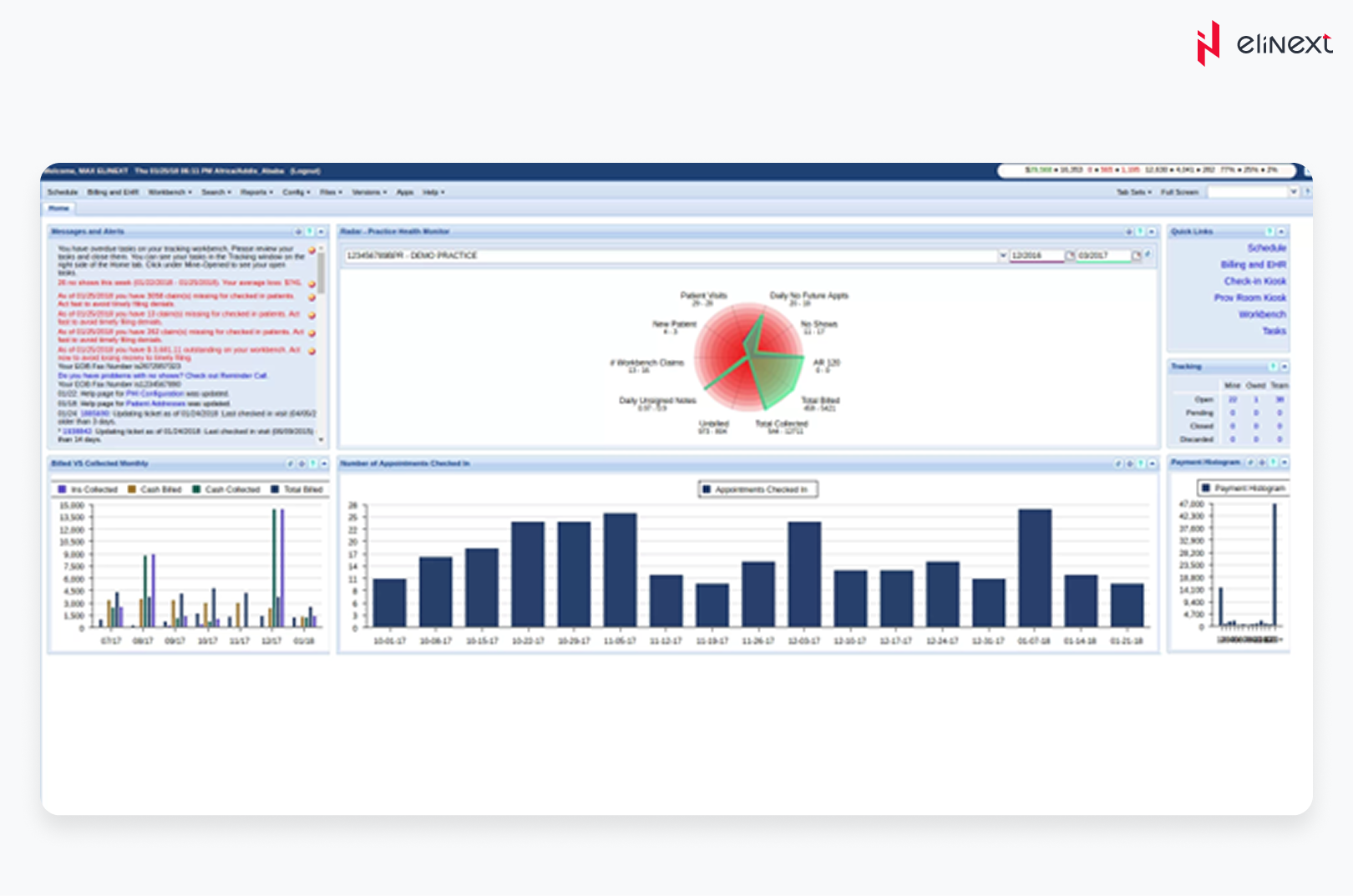Click the help icon in Quick Links panel
Screen dimensions: 1353x896
click(x=1269, y=231)
